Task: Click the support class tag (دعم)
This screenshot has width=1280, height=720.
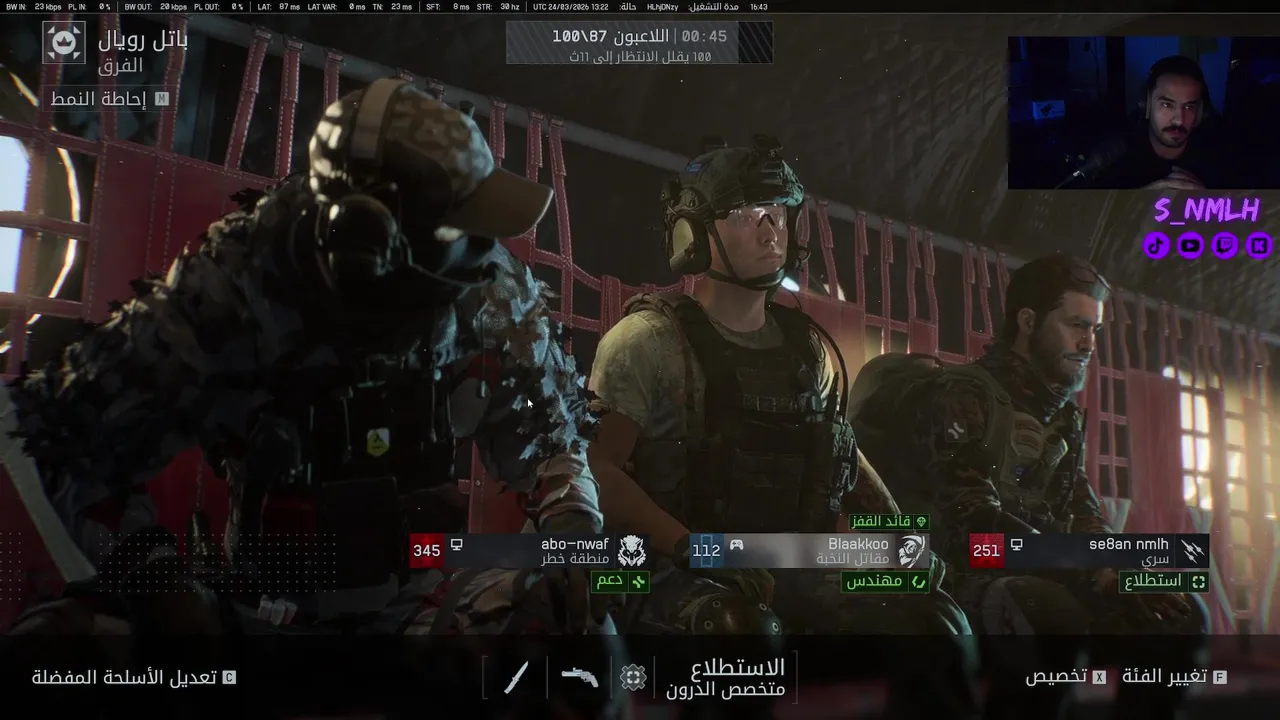Action: [620, 581]
